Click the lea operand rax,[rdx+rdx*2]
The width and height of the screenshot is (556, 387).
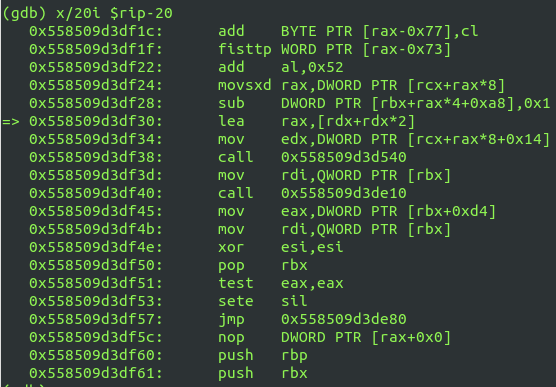pyautogui.click(x=348, y=121)
